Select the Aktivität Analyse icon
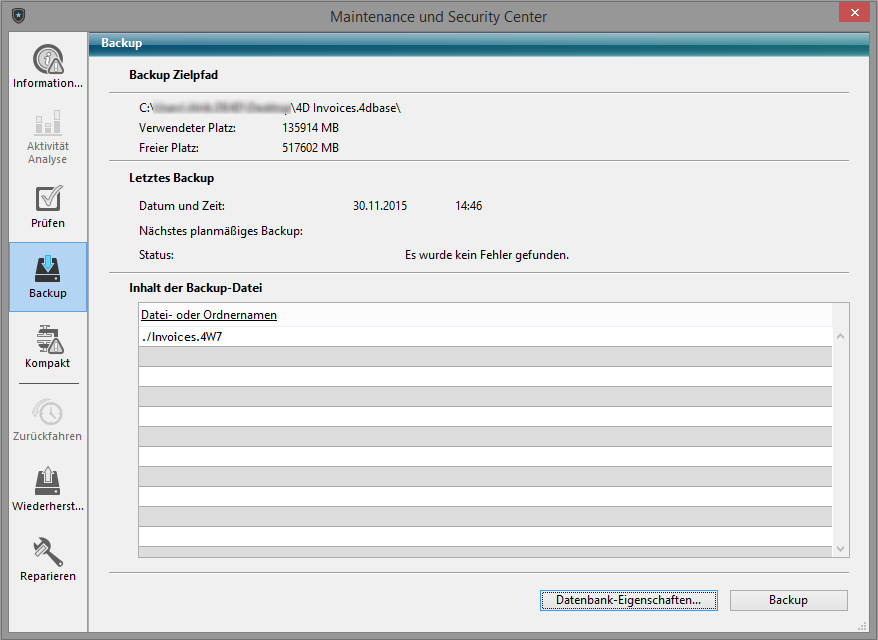The height and width of the screenshot is (640, 878). tap(48, 125)
